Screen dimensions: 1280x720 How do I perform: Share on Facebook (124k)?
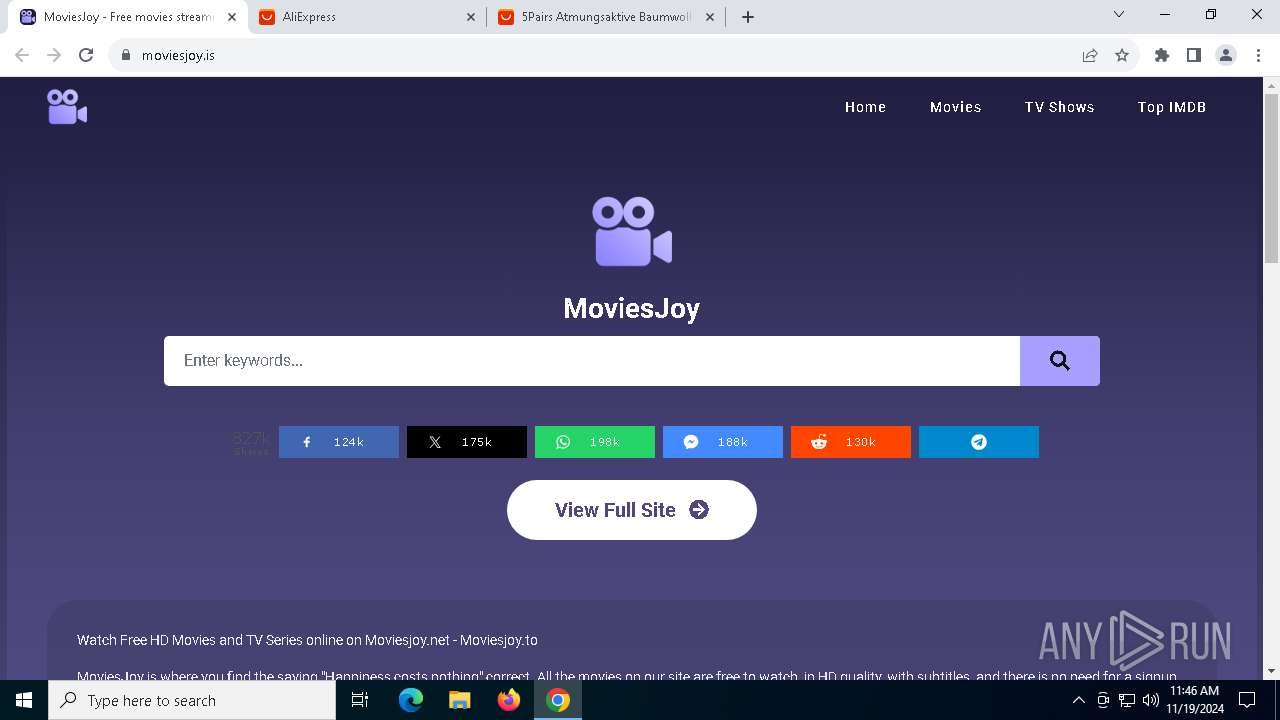coord(339,442)
